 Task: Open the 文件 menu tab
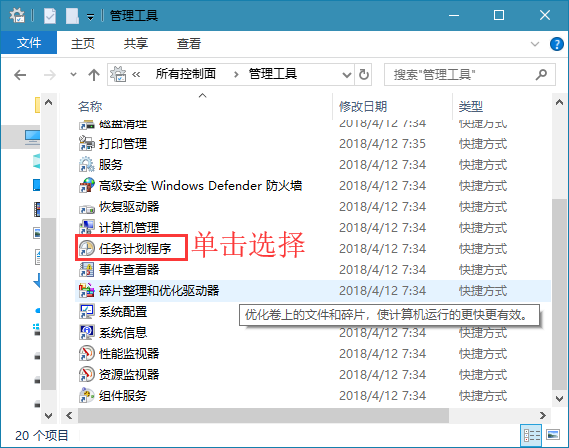pos(29,43)
